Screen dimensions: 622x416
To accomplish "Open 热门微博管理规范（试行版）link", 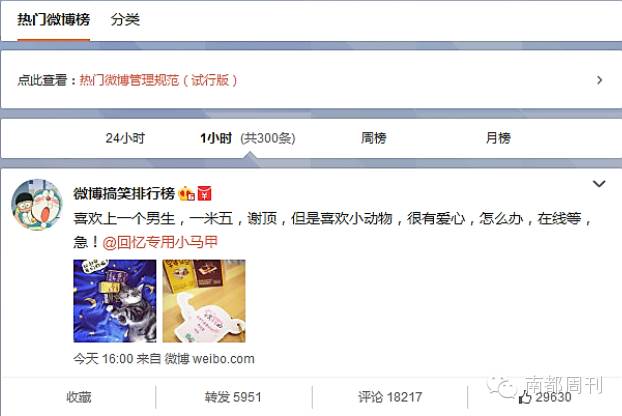I will click(x=158, y=80).
